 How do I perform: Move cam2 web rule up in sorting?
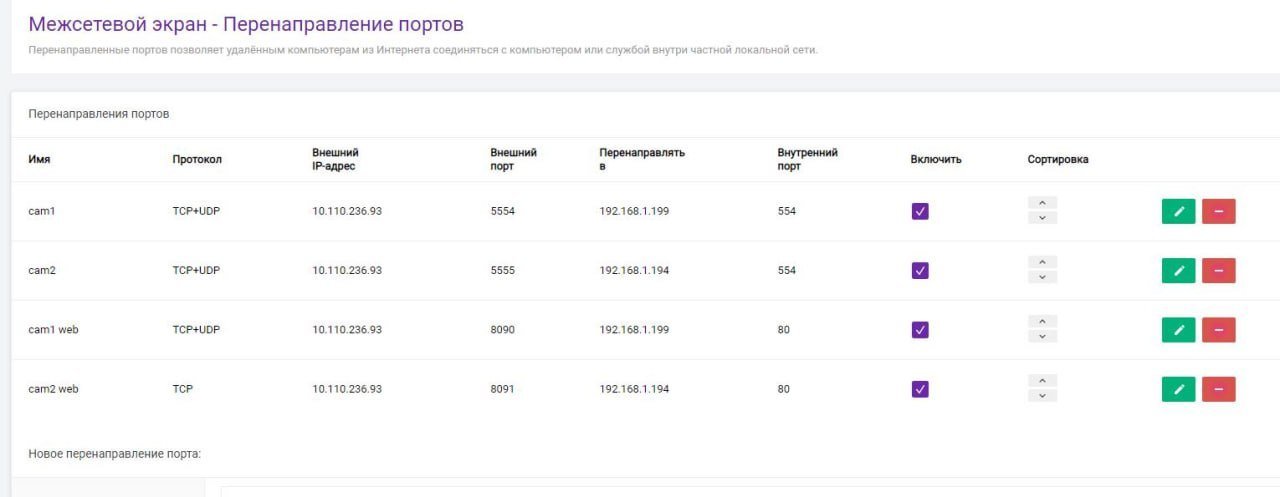[1042, 381]
